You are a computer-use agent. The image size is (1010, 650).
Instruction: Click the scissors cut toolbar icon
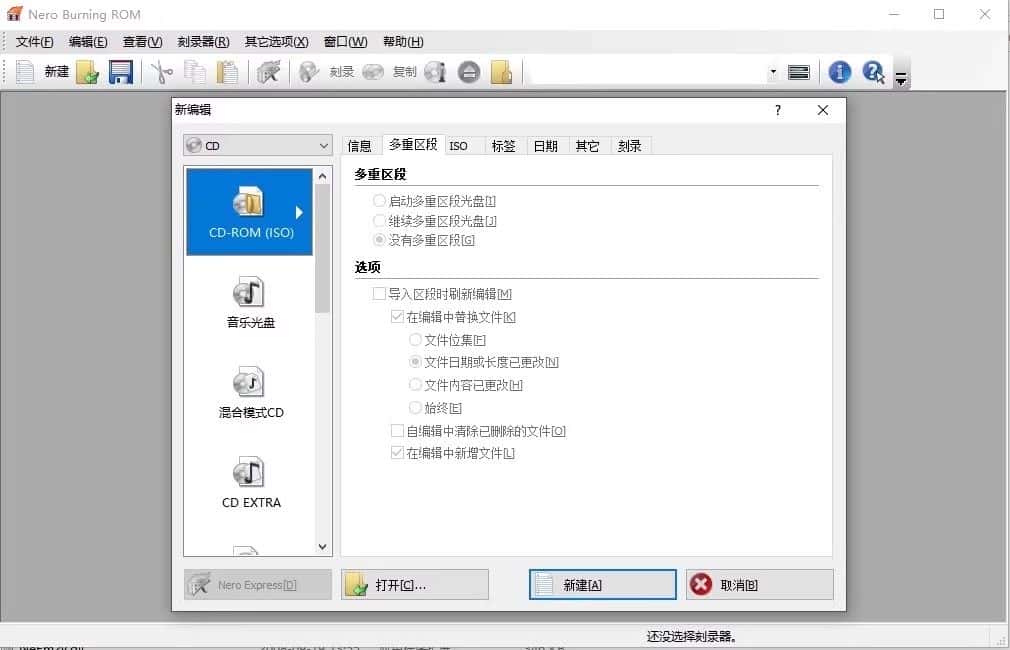point(160,71)
